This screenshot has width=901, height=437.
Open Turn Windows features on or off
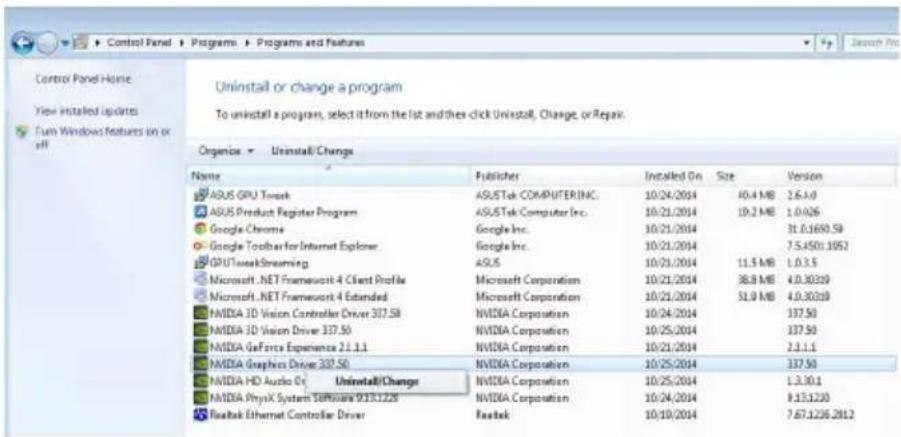[103, 136]
